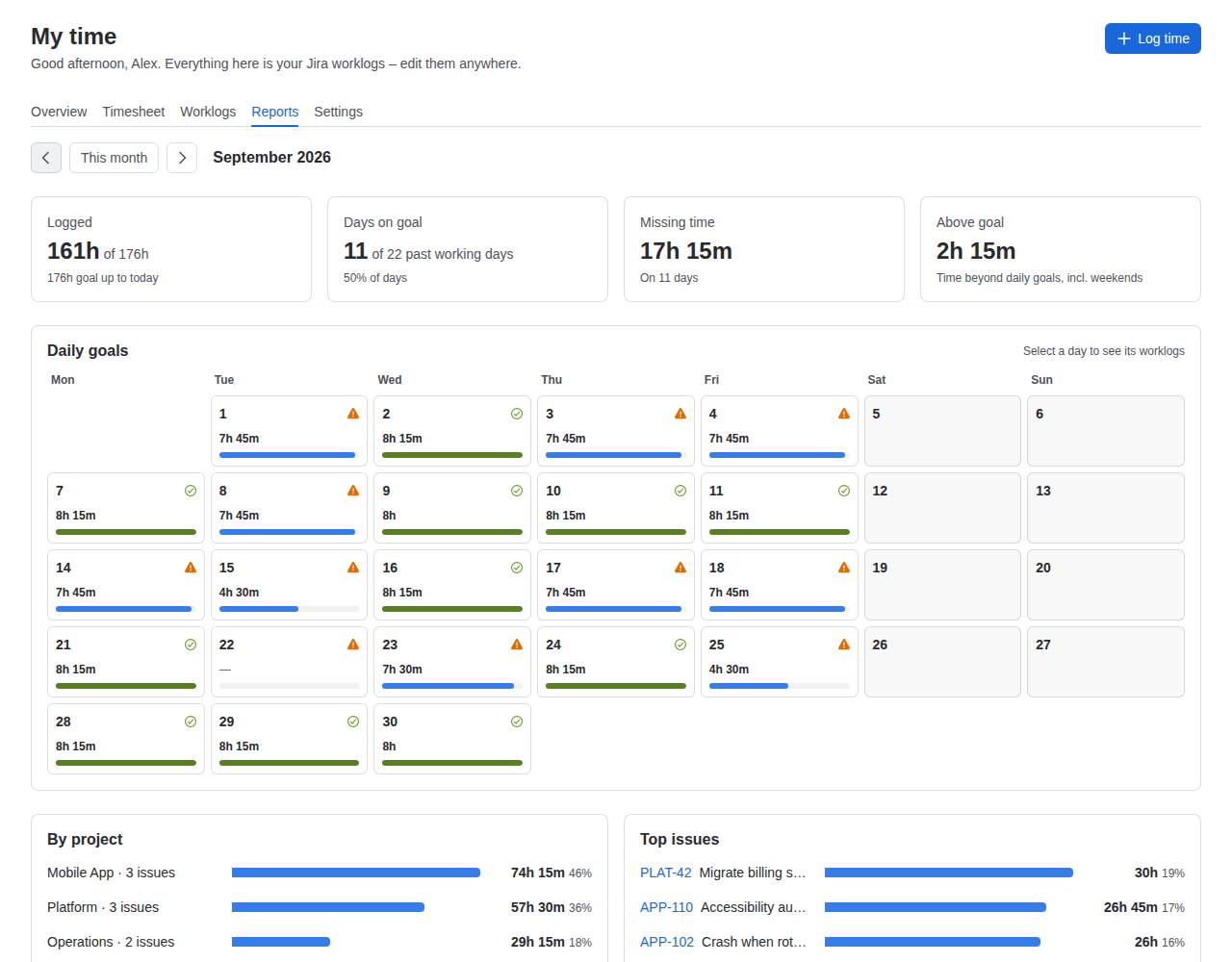Open the Worklogs tab
The width and height of the screenshot is (1232, 962).
click(x=208, y=112)
